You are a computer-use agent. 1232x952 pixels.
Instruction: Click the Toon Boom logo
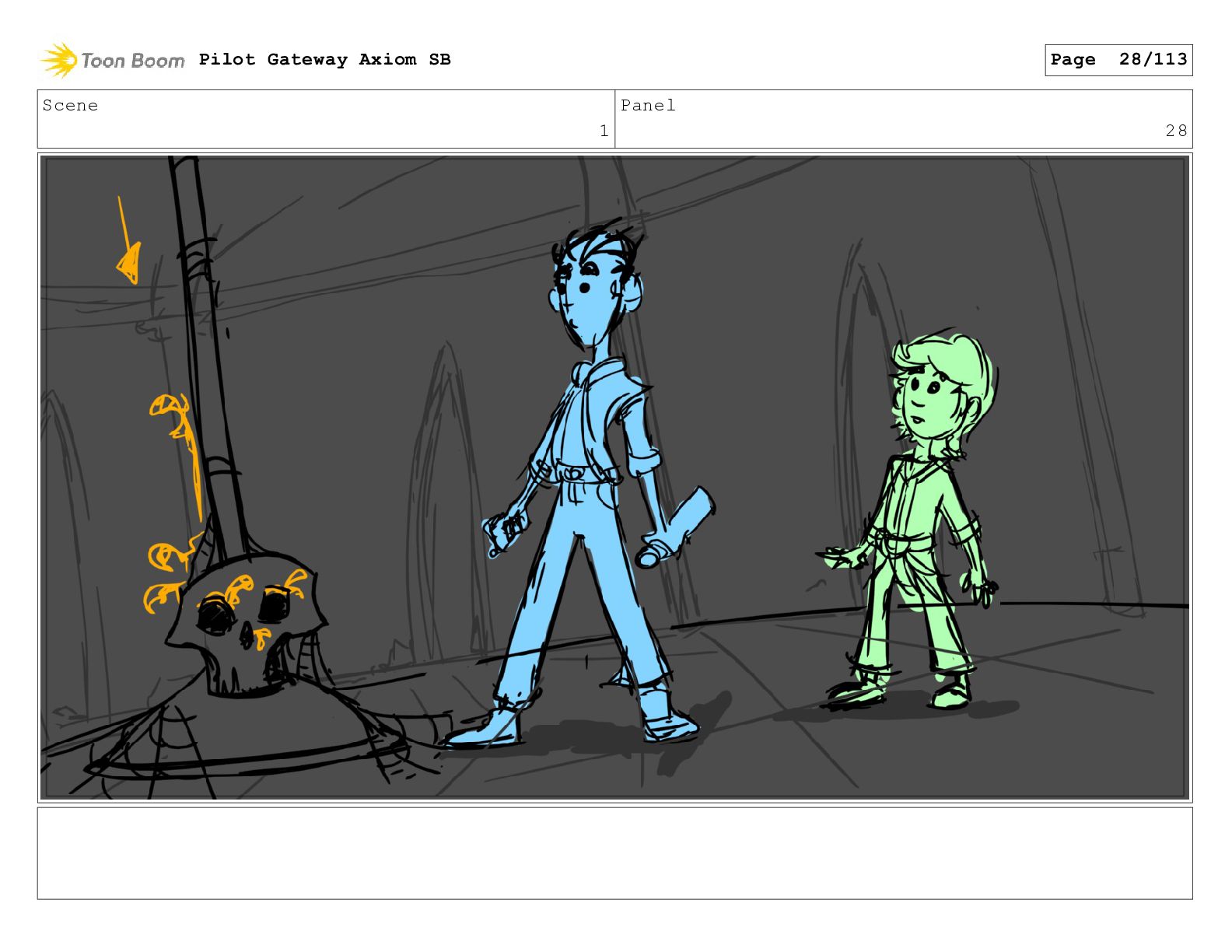point(112,60)
